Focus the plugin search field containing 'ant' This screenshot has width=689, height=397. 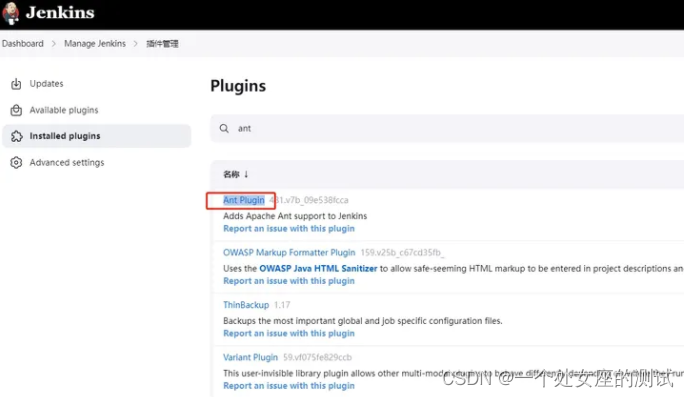[x=447, y=128]
